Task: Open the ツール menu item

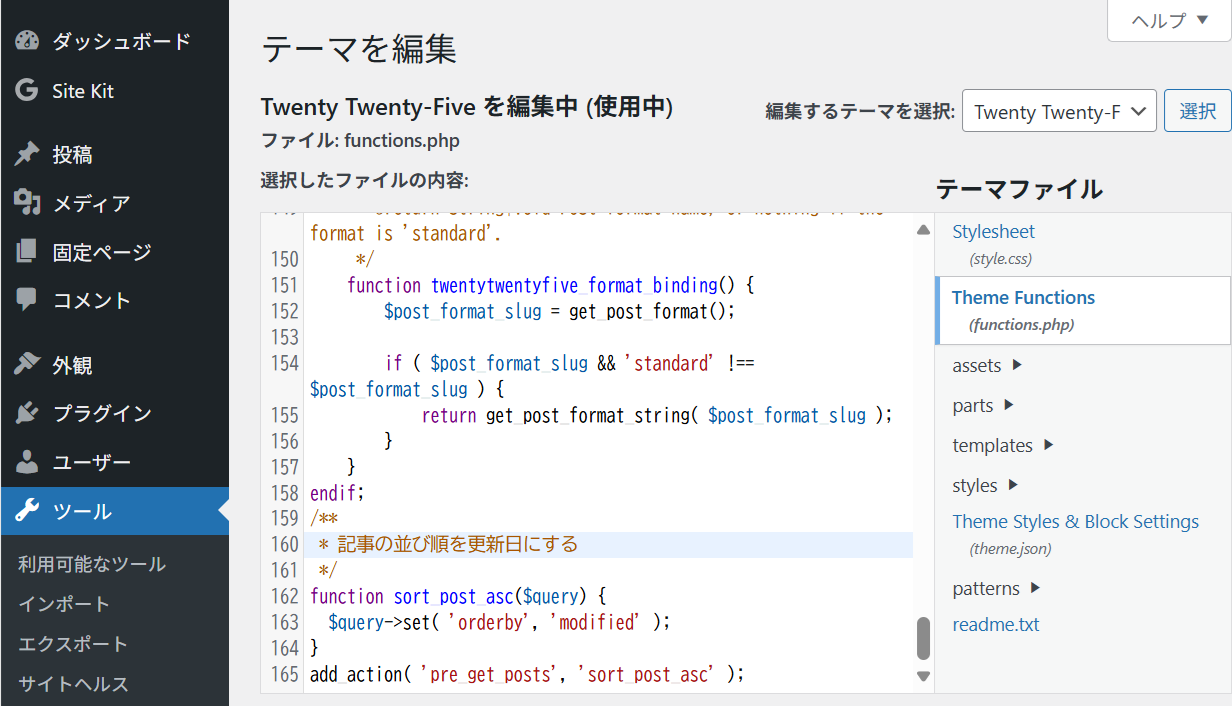Action: [114, 511]
